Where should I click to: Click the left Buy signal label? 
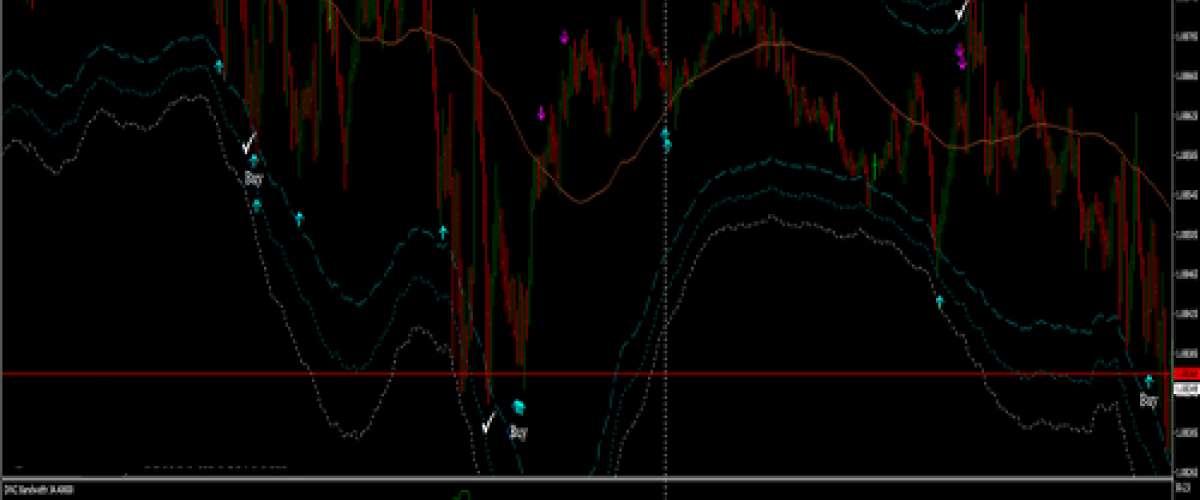click(x=254, y=179)
